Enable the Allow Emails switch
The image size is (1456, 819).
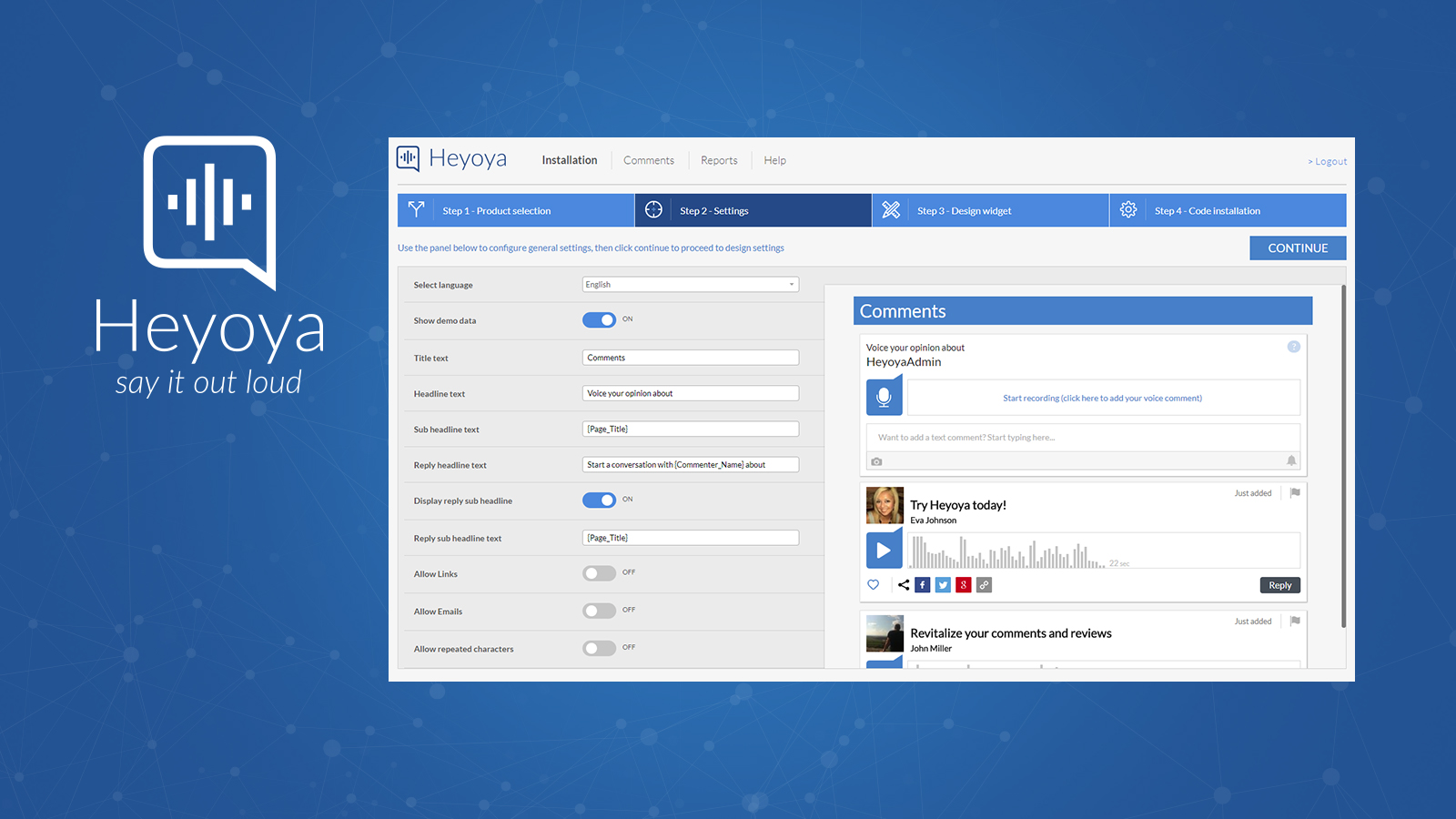click(599, 611)
